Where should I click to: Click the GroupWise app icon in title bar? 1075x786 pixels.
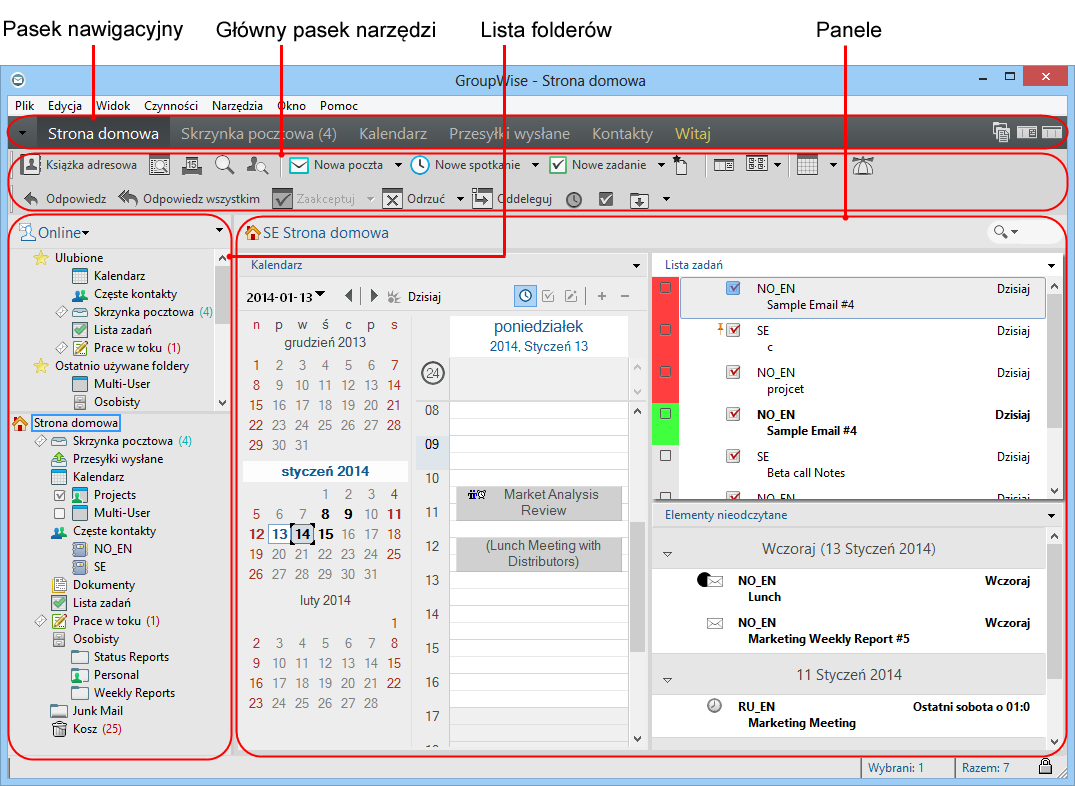(19, 80)
